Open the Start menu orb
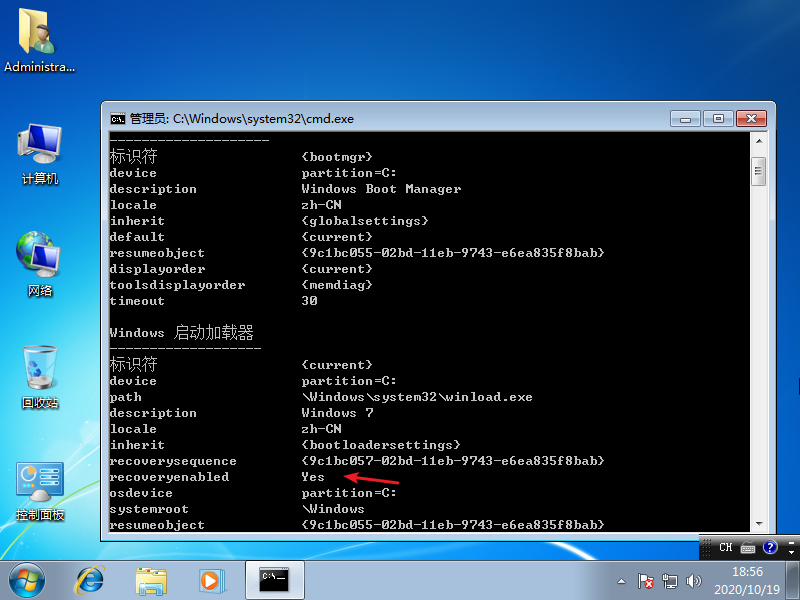The image size is (800, 600). tap(27, 579)
